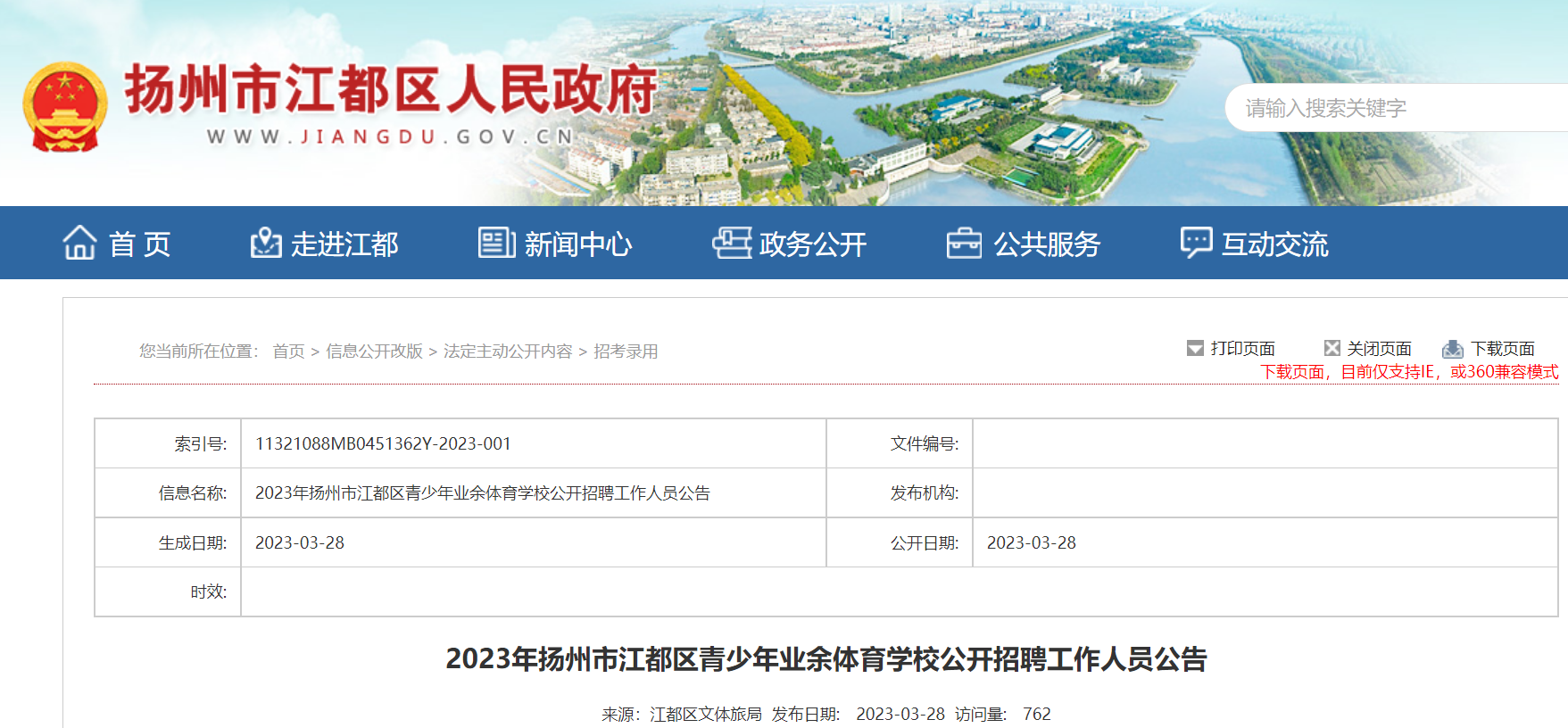The image size is (1568, 728).
Task: Open the 招考录用 breadcrumb link
Action: [626, 352]
